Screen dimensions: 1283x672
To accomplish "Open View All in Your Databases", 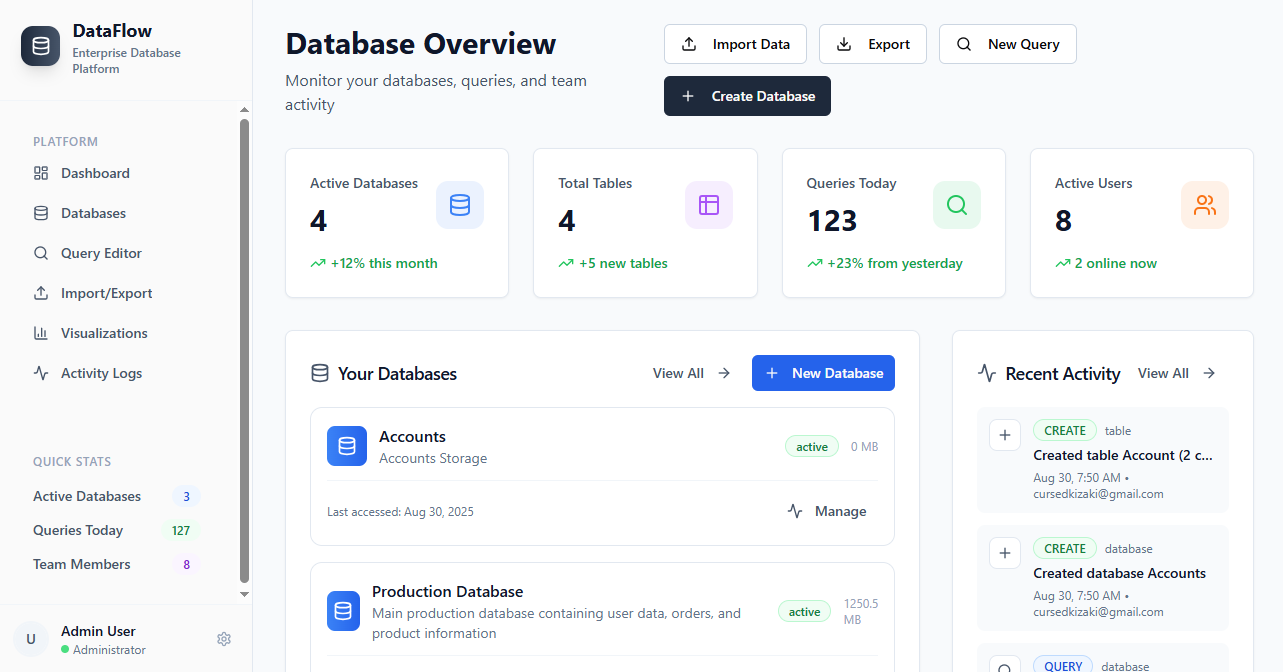I will click(x=692, y=373).
